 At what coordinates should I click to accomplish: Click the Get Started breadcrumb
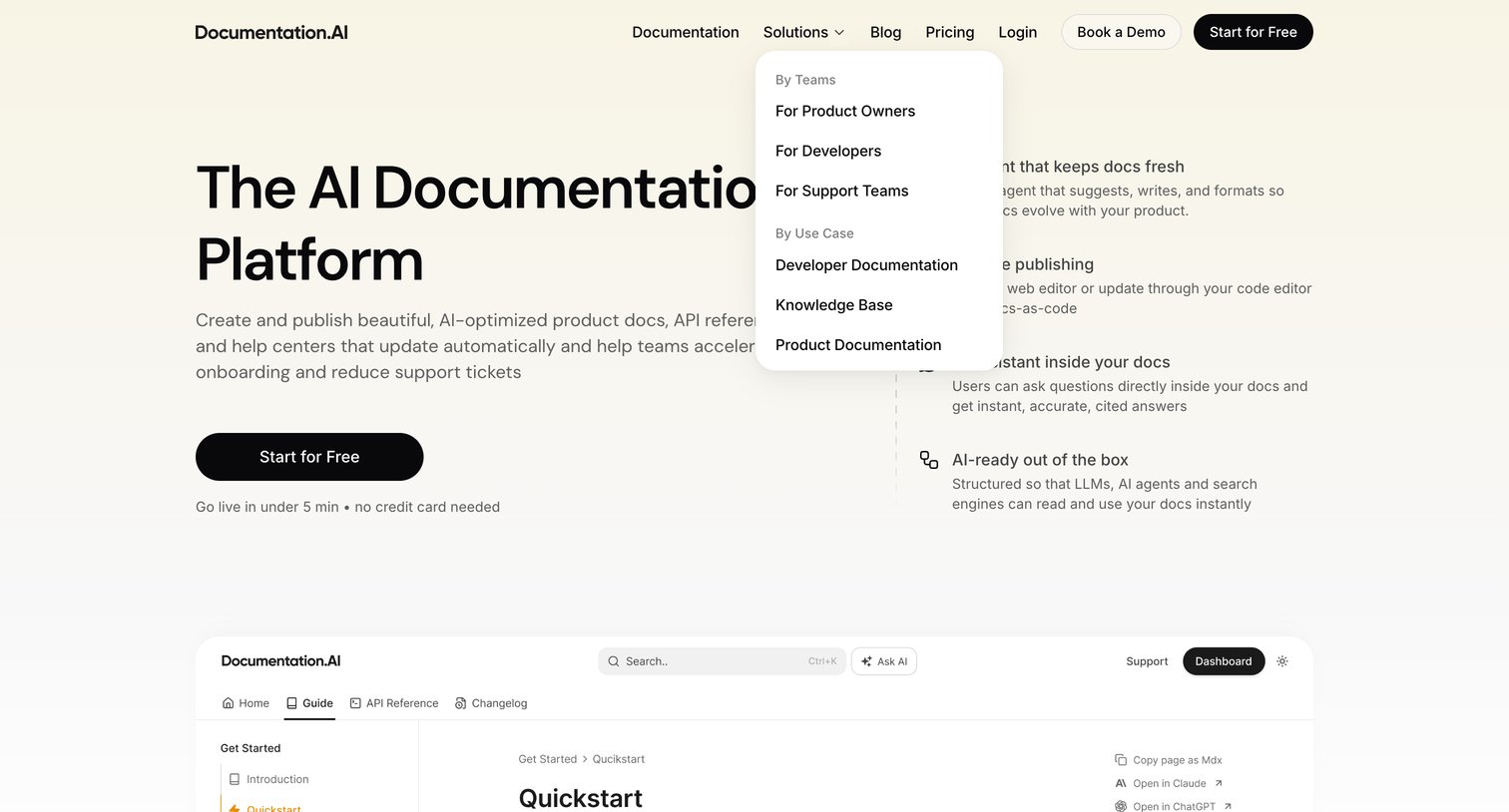point(547,759)
